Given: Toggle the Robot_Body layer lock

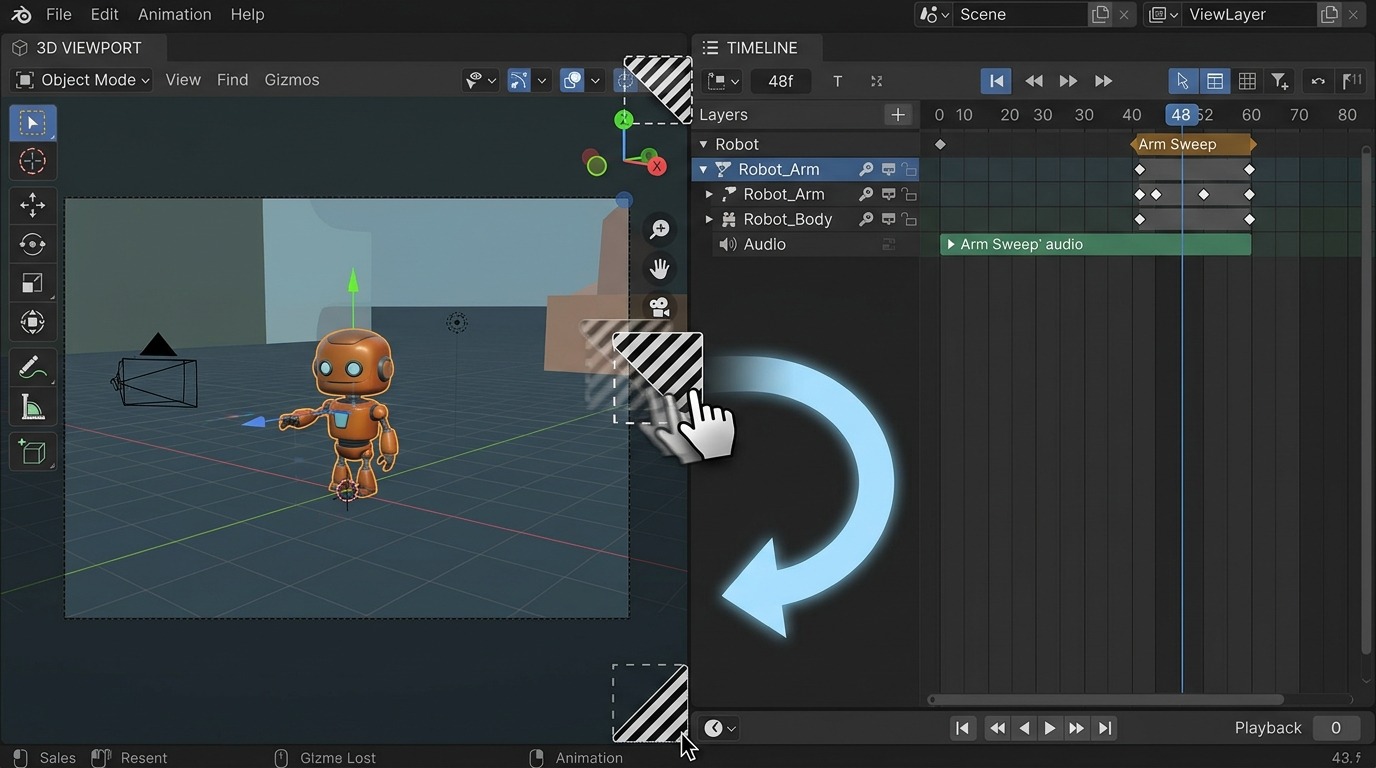Looking at the screenshot, I should click(x=909, y=219).
